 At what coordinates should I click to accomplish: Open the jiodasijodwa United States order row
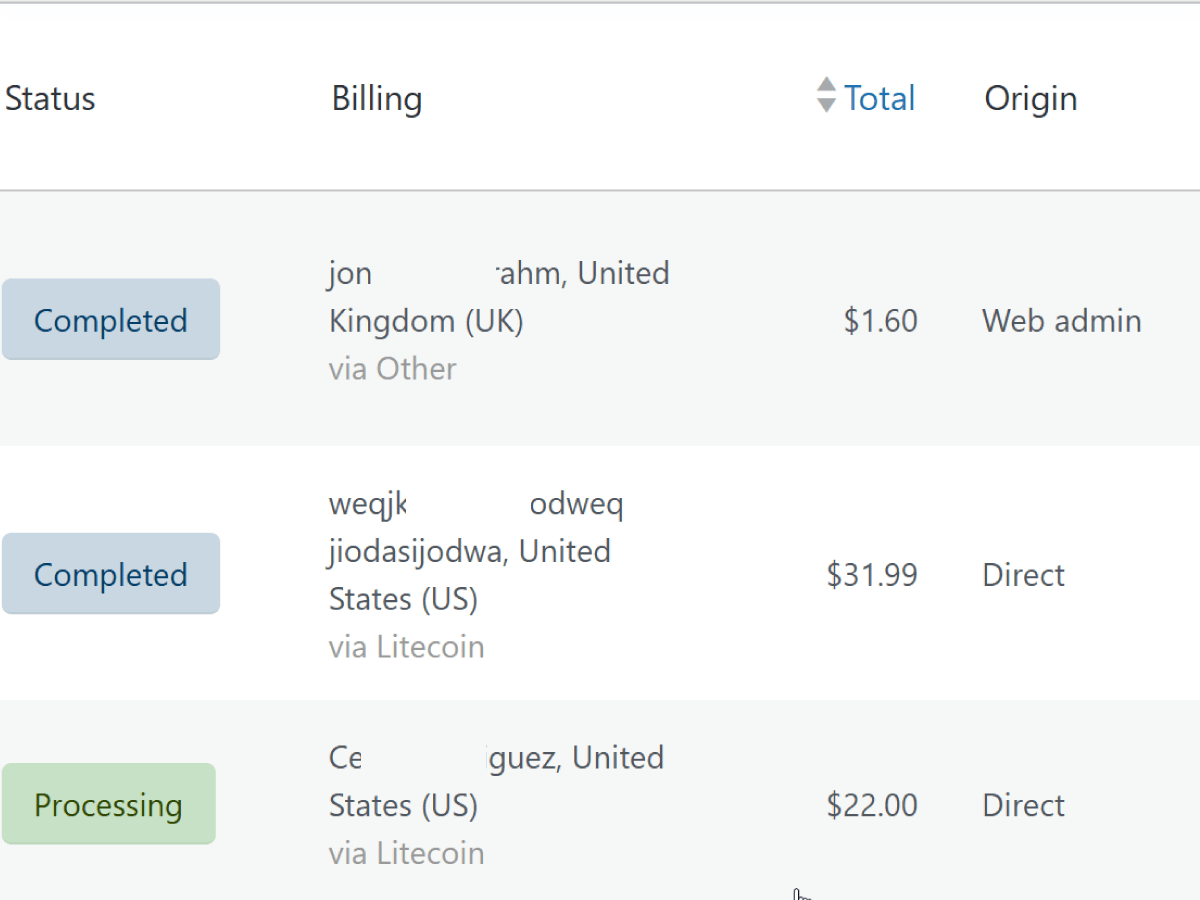pos(600,573)
